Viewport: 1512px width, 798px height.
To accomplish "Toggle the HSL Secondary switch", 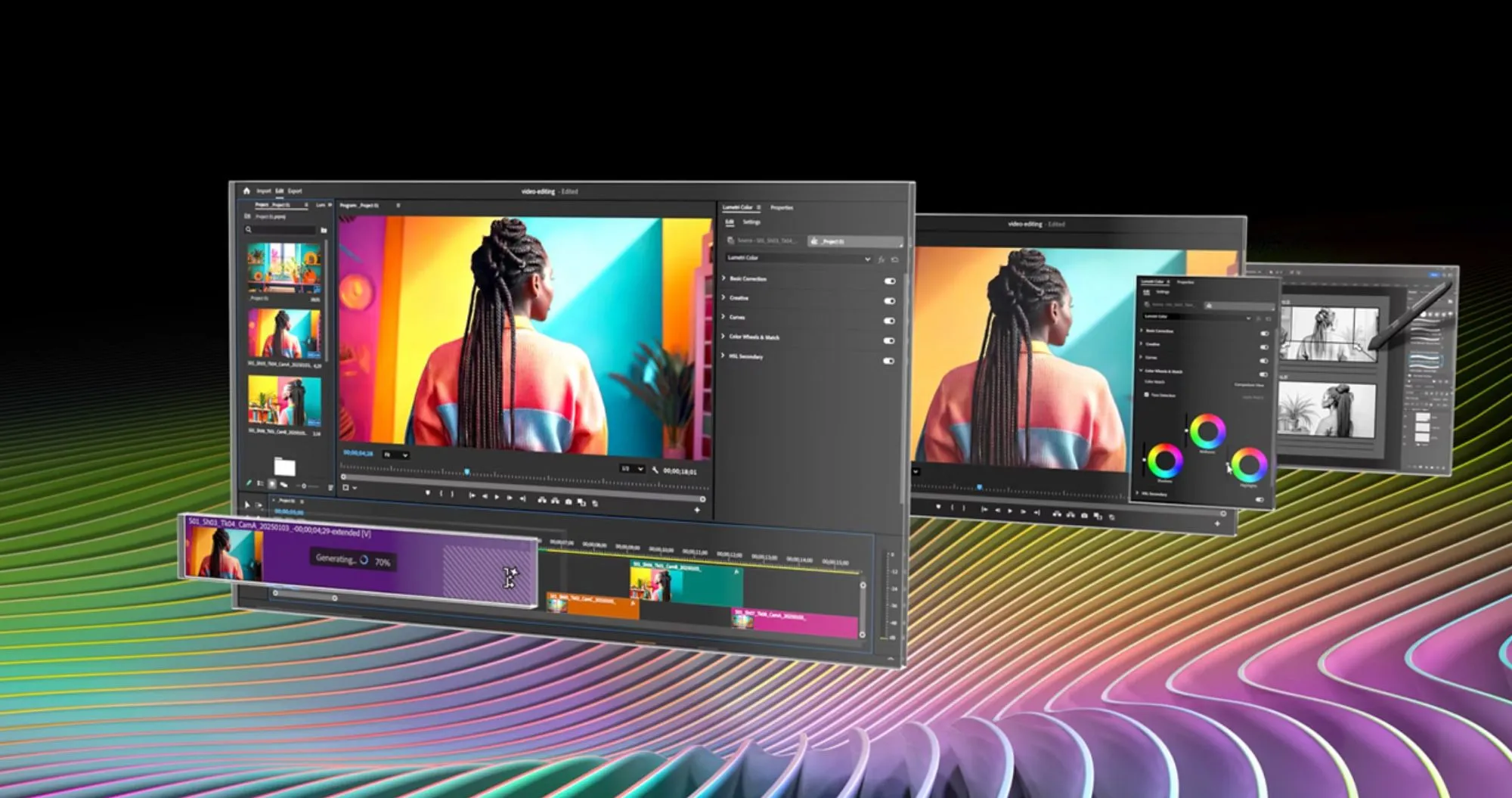I will (889, 361).
